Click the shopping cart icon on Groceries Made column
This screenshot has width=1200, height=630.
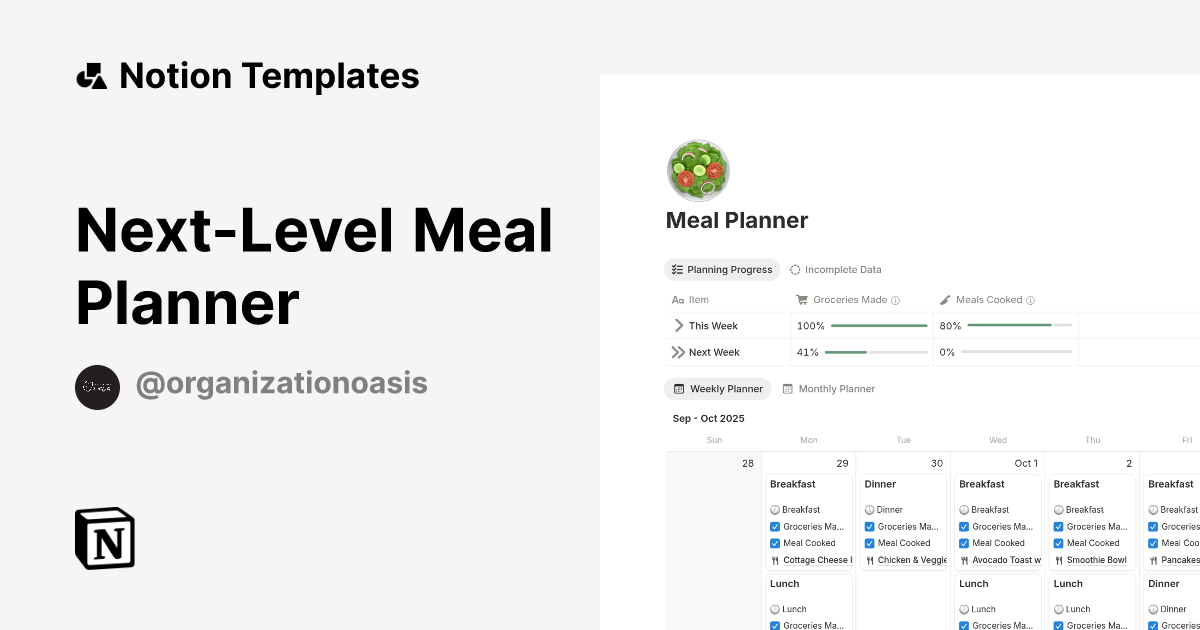pos(802,299)
